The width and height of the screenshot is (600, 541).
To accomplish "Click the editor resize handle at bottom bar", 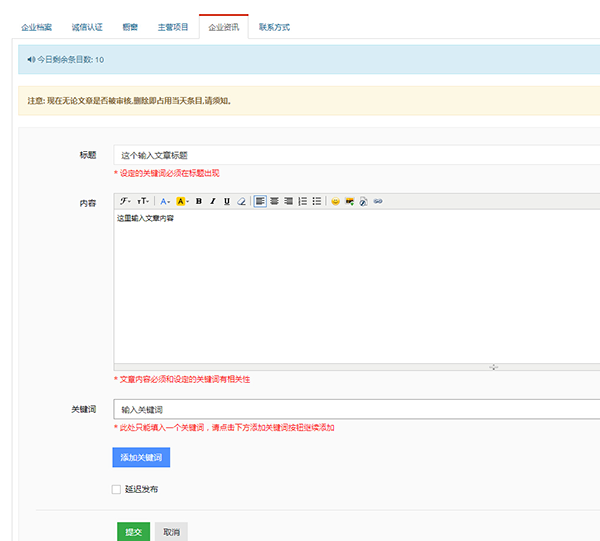I will [x=494, y=367].
